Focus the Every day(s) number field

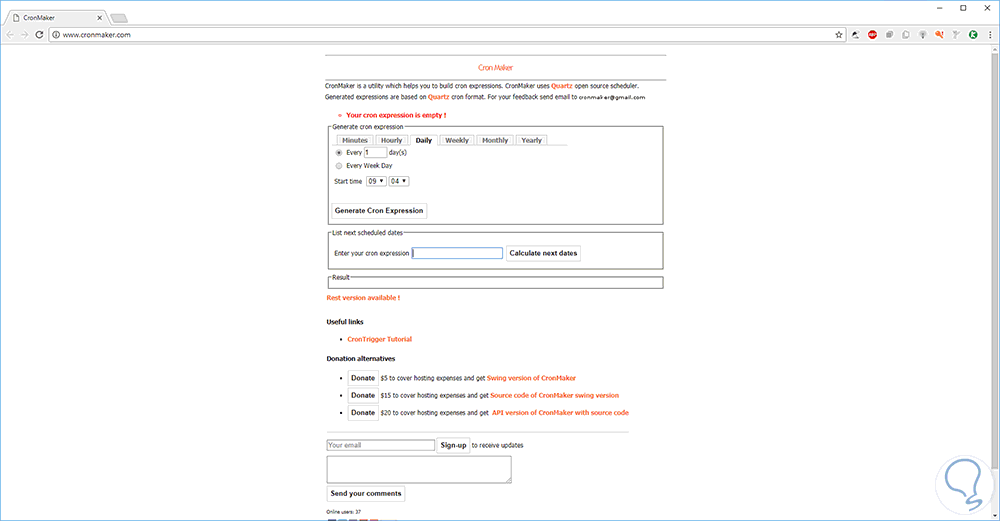click(375, 152)
